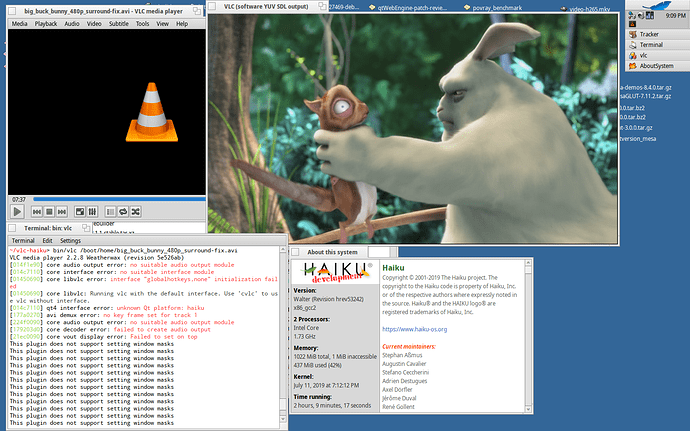Open VLC's Video menu
The image size is (690, 431).
click(94, 24)
